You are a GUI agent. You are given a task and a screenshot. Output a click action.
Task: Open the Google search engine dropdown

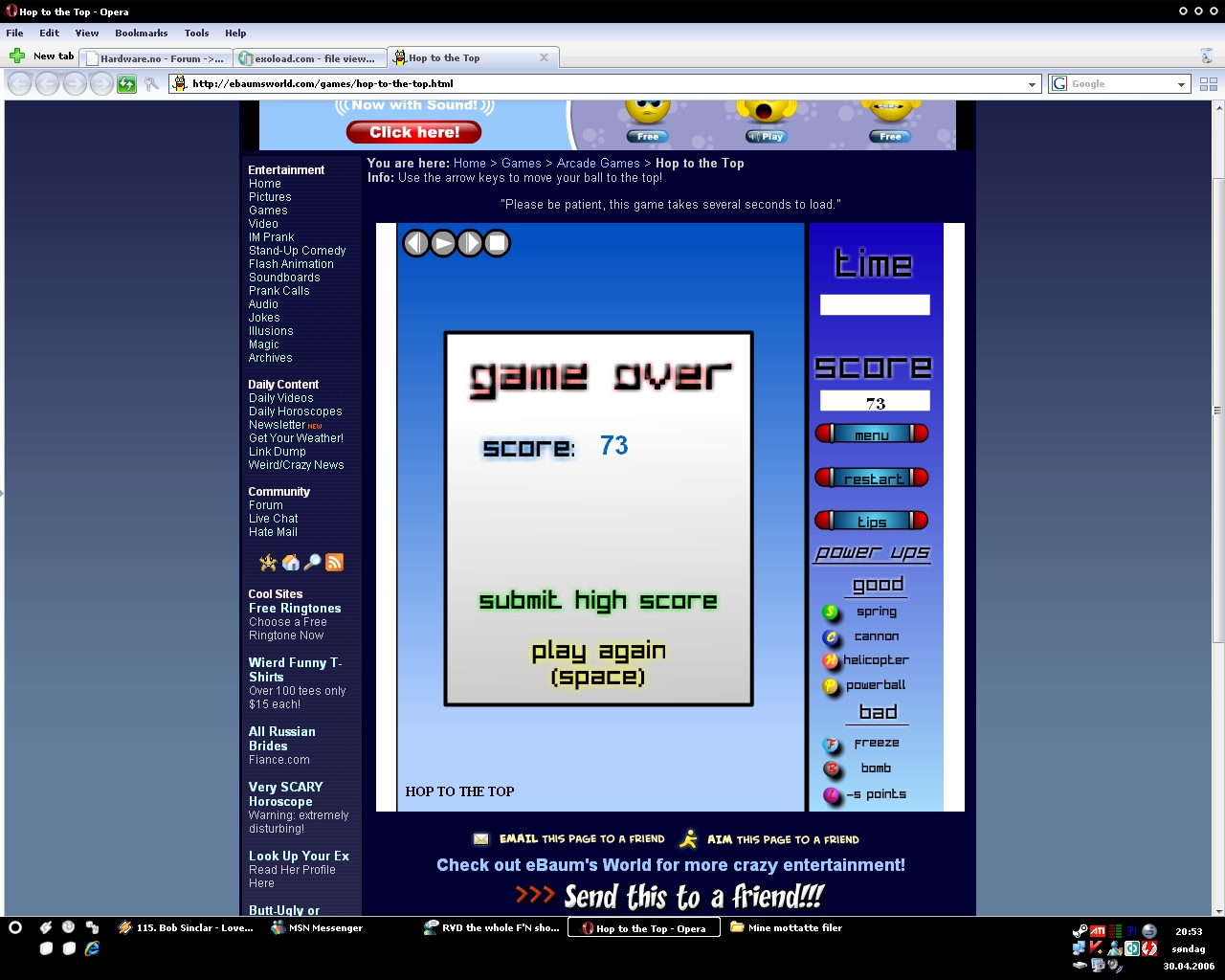click(x=1181, y=84)
